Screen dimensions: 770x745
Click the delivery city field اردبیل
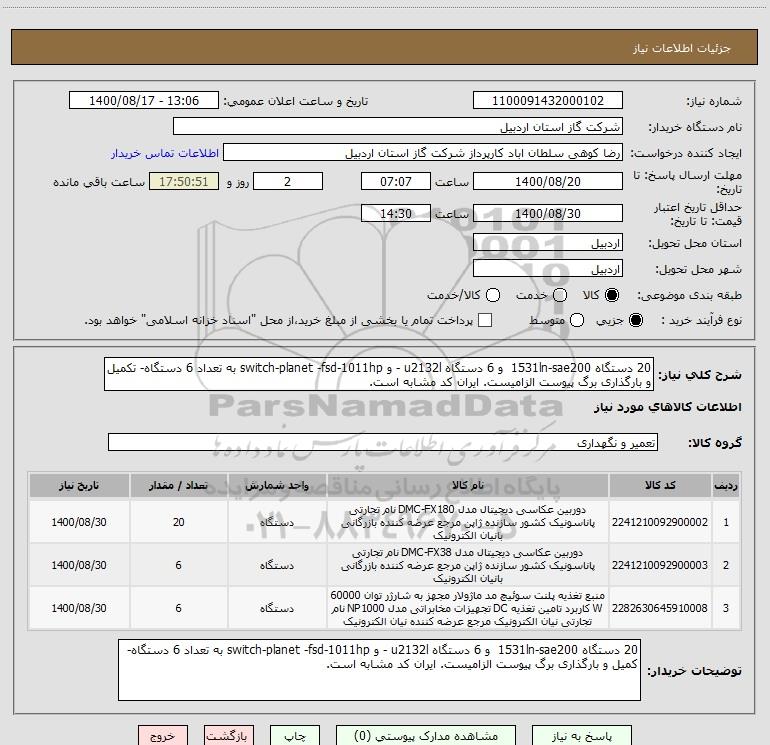click(x=548, y=269)
